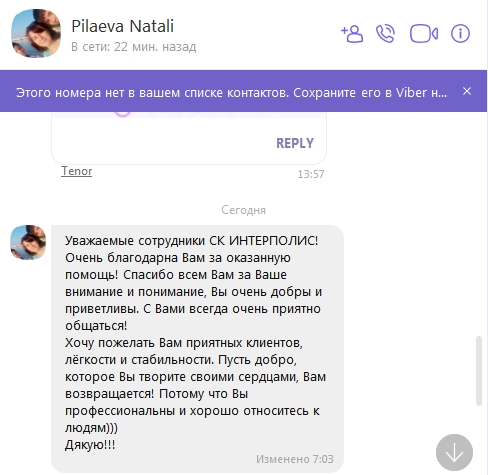Select the message thanking СК ИНТЕРПОЛИС staff
488x475 pixels.
click(197, 349)
